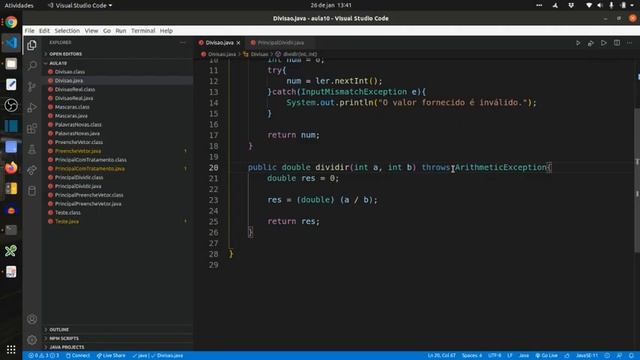The image size is (640, 360).
Task: Open the database view in activity bar
Action: point(32,191)
